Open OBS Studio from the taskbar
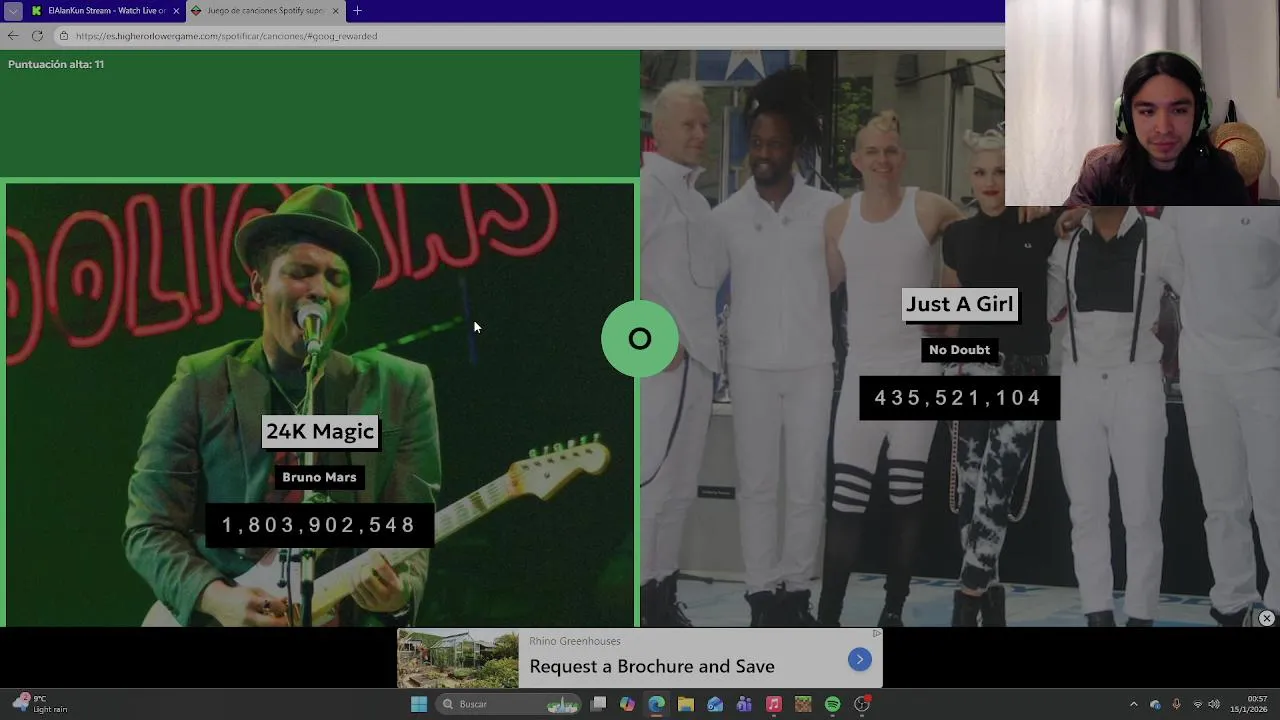1280x720 pixels. (x=862, y=704)
